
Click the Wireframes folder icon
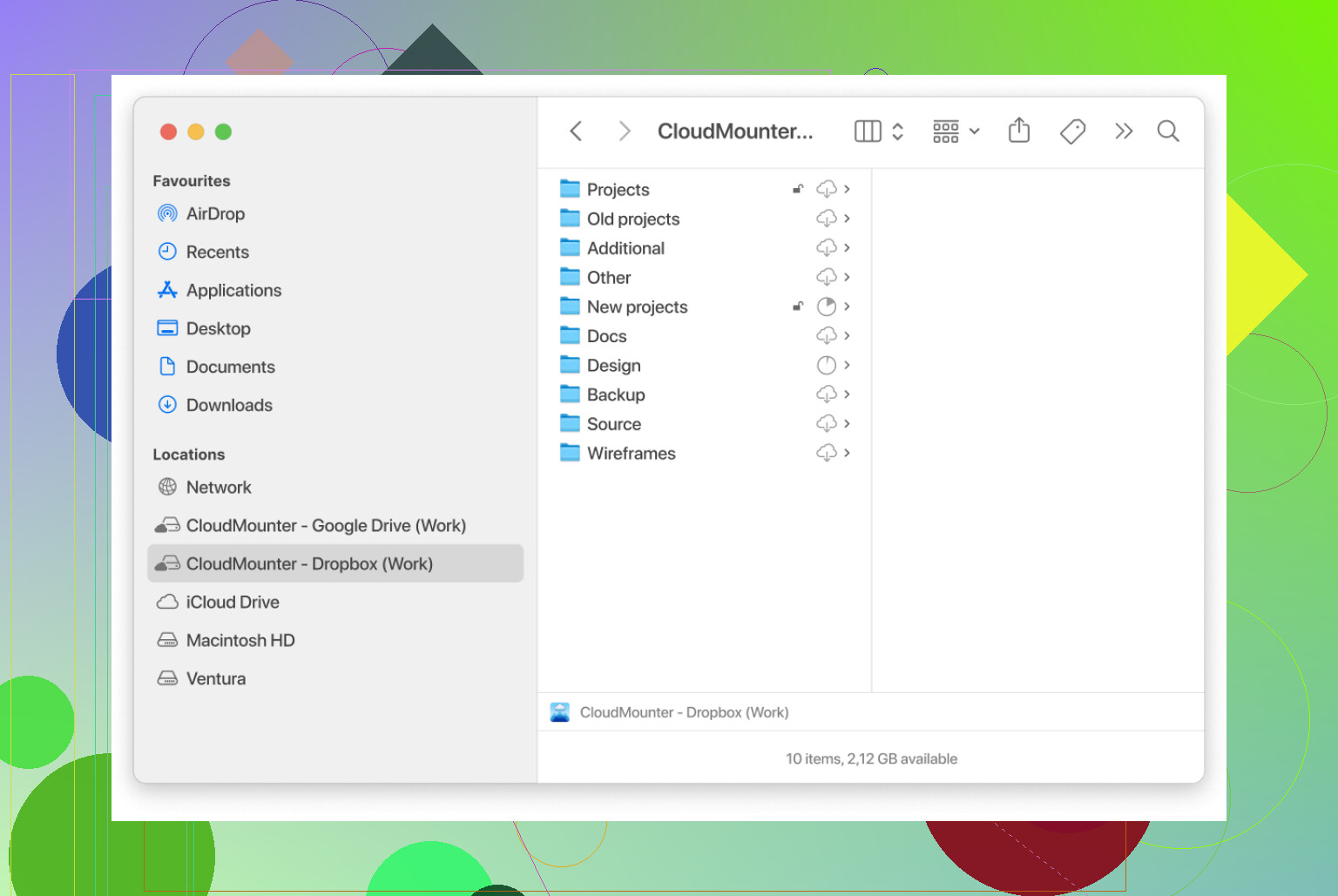[570, 453]
